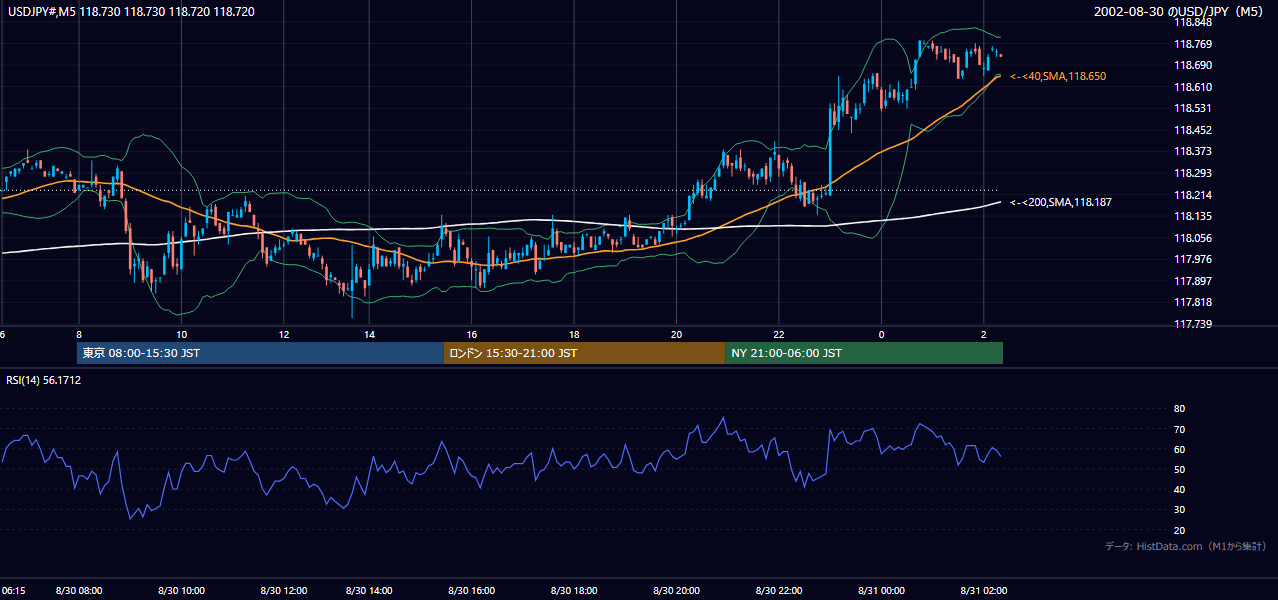The width and height of the screenshot is (1278, 600).
Task: Click price axis label 118.452
Action: point(1193,130)
